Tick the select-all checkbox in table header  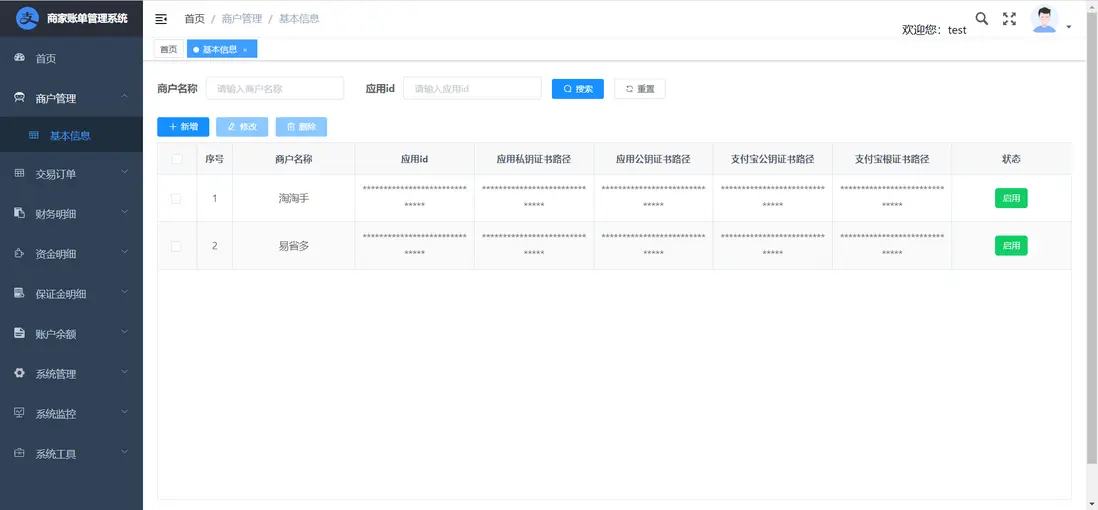click(x=176, y=159)
